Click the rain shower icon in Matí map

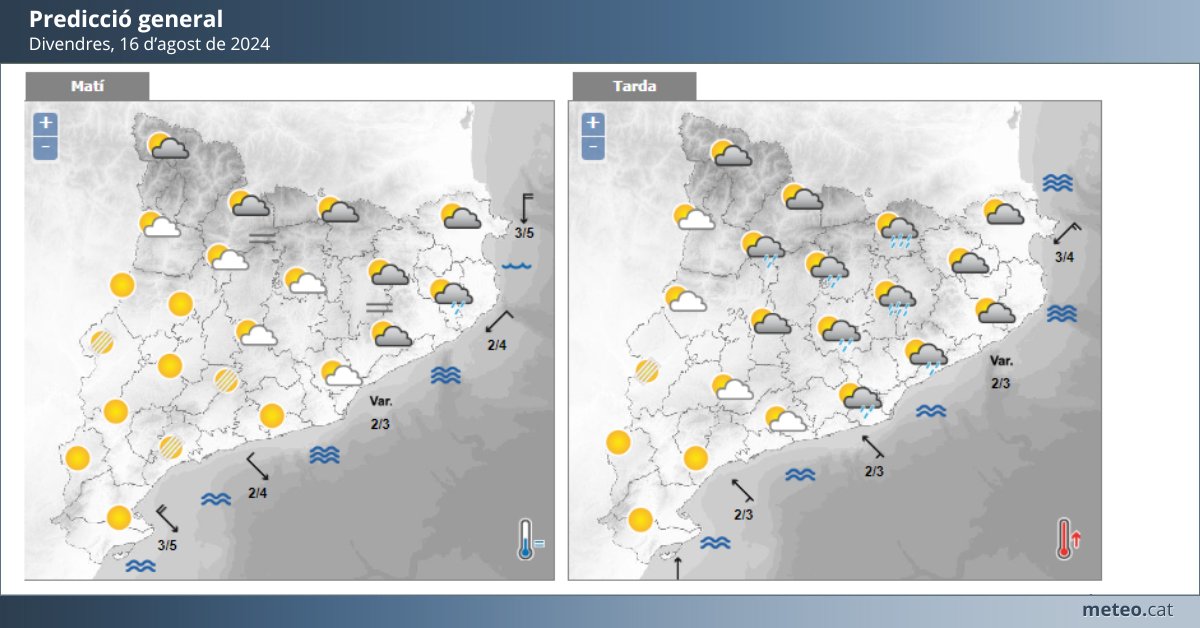[x=452, y=295]
